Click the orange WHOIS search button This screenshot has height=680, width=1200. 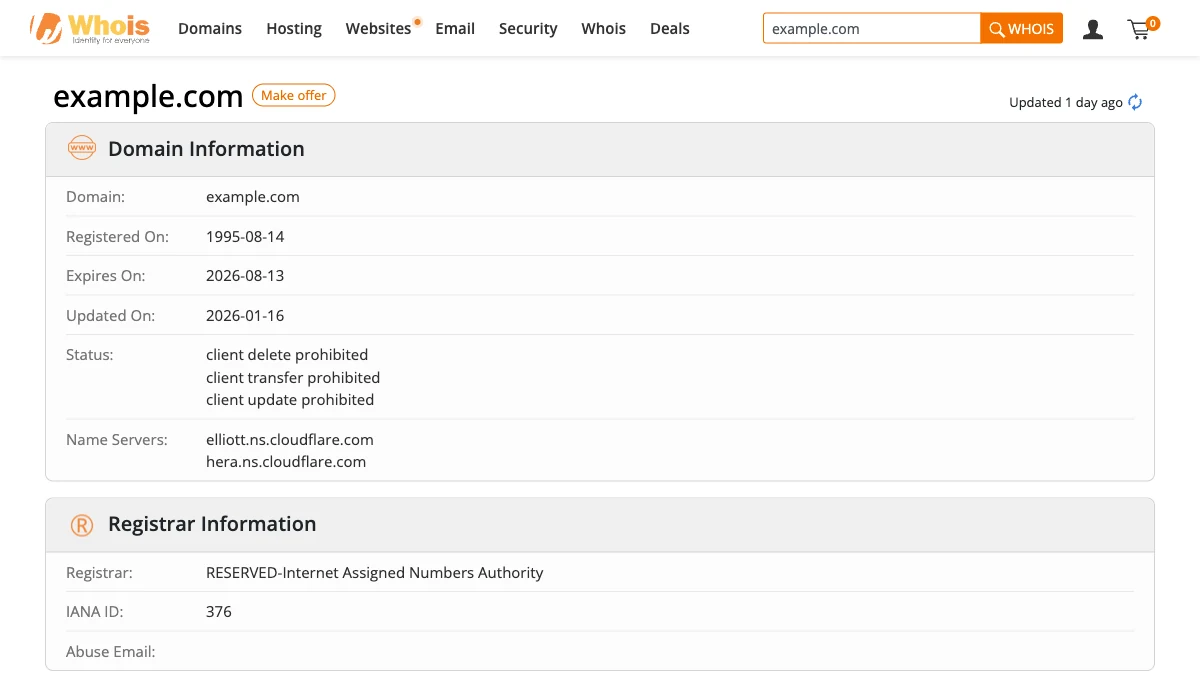(1022, 29)
